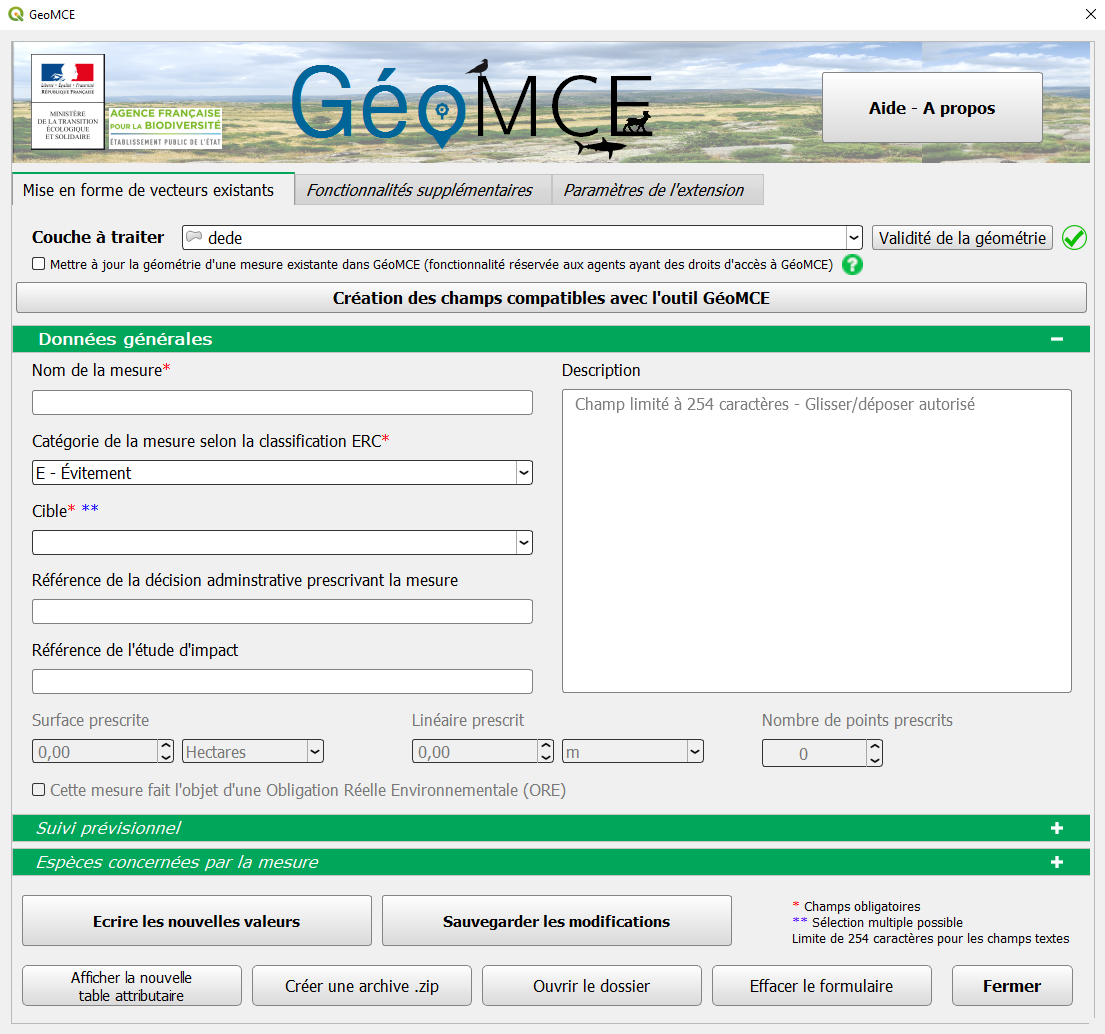The height and width of the screenshot is (1034, 1105).
Task: Decrease Nombre de points prescrits stepper
Action: tap(875, 760)
